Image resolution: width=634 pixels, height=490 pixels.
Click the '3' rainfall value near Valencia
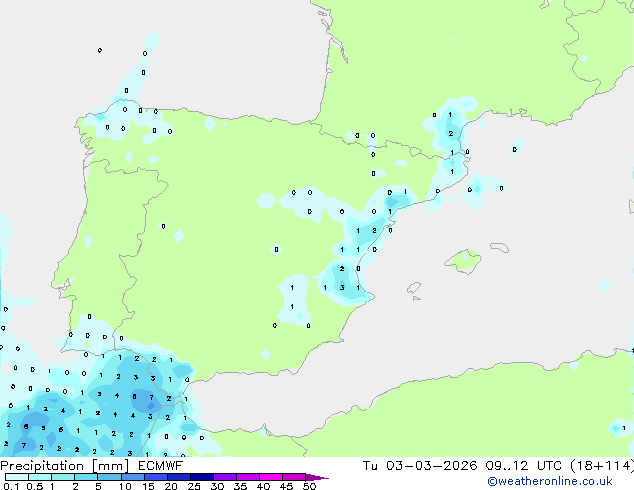(x=342, y=288)
